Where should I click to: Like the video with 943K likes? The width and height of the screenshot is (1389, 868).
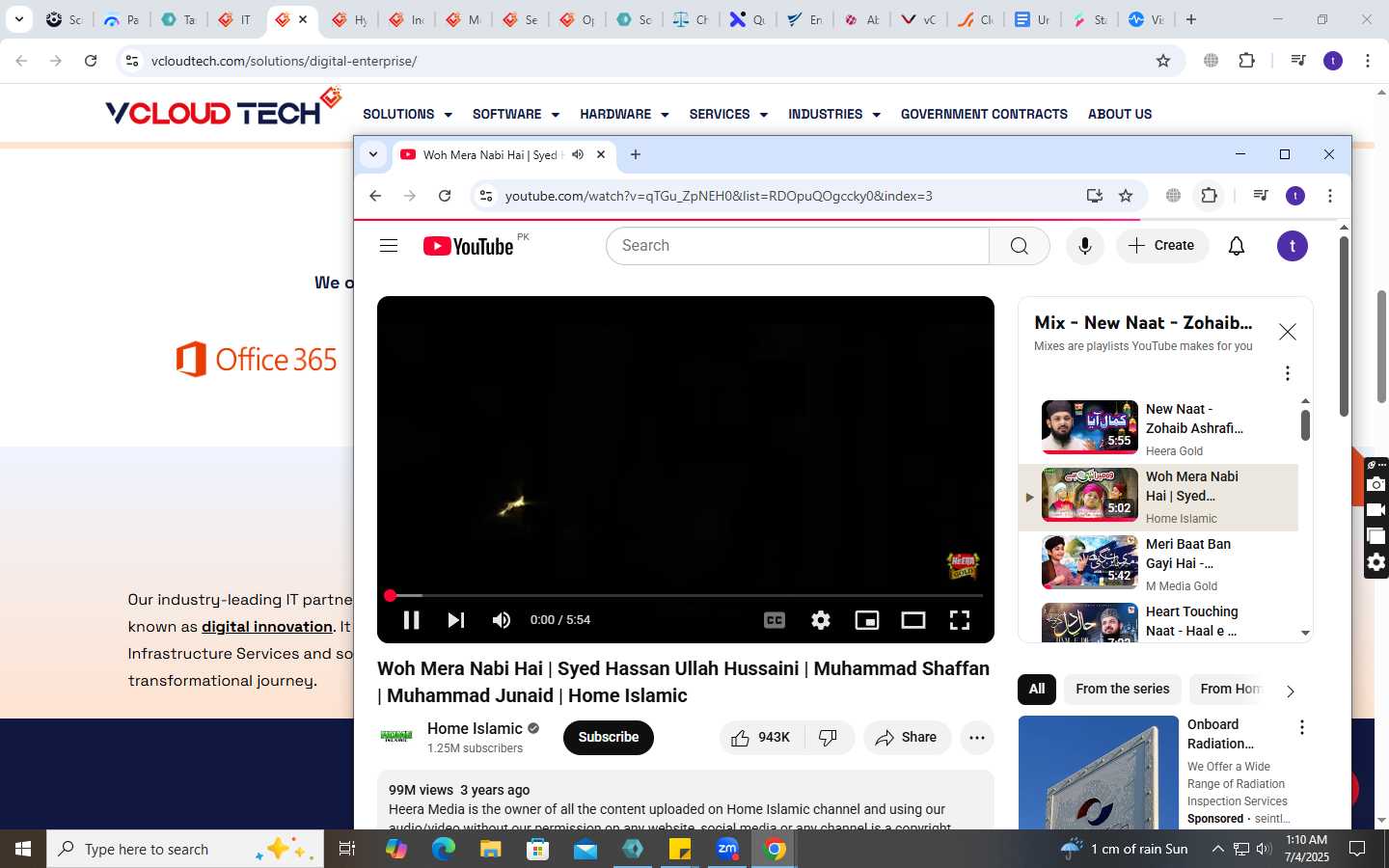(x=763, y=738)
